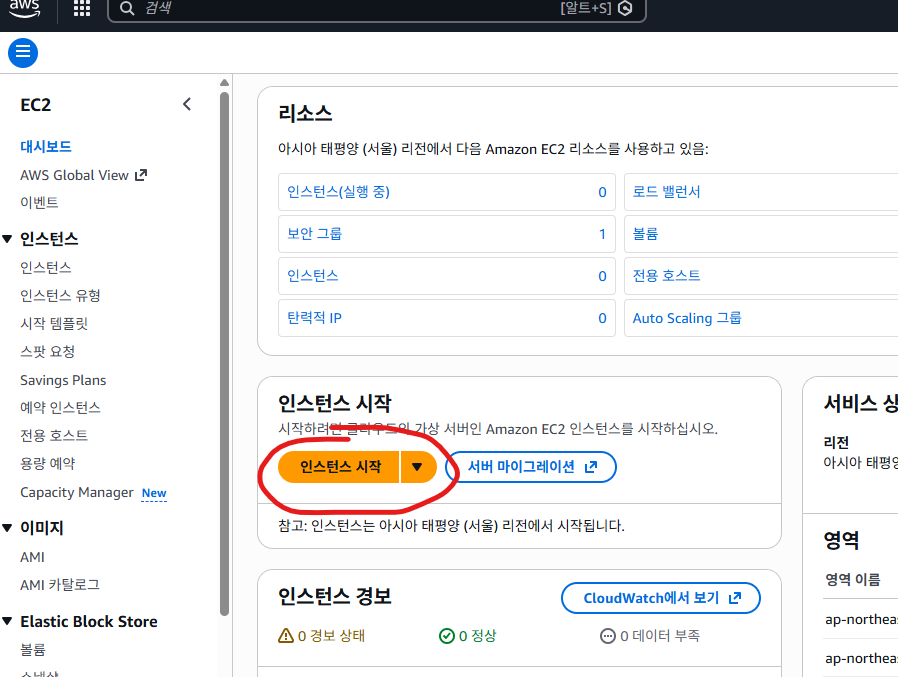Collapse the EC2 sidebar with chevron

187,104
